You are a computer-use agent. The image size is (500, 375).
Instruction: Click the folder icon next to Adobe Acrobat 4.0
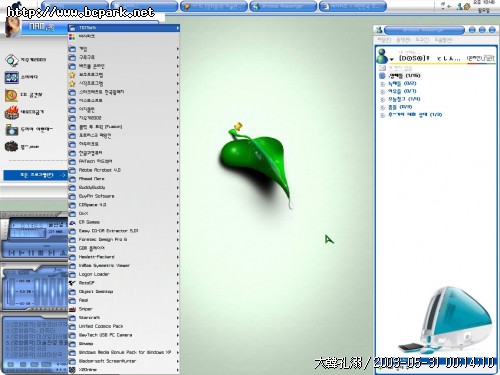click(x=72, y=170)
